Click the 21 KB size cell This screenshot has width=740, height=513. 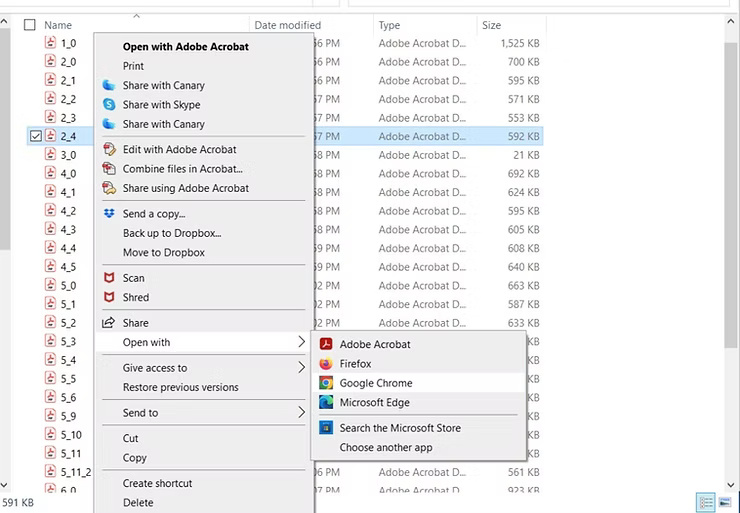[526, 155]
